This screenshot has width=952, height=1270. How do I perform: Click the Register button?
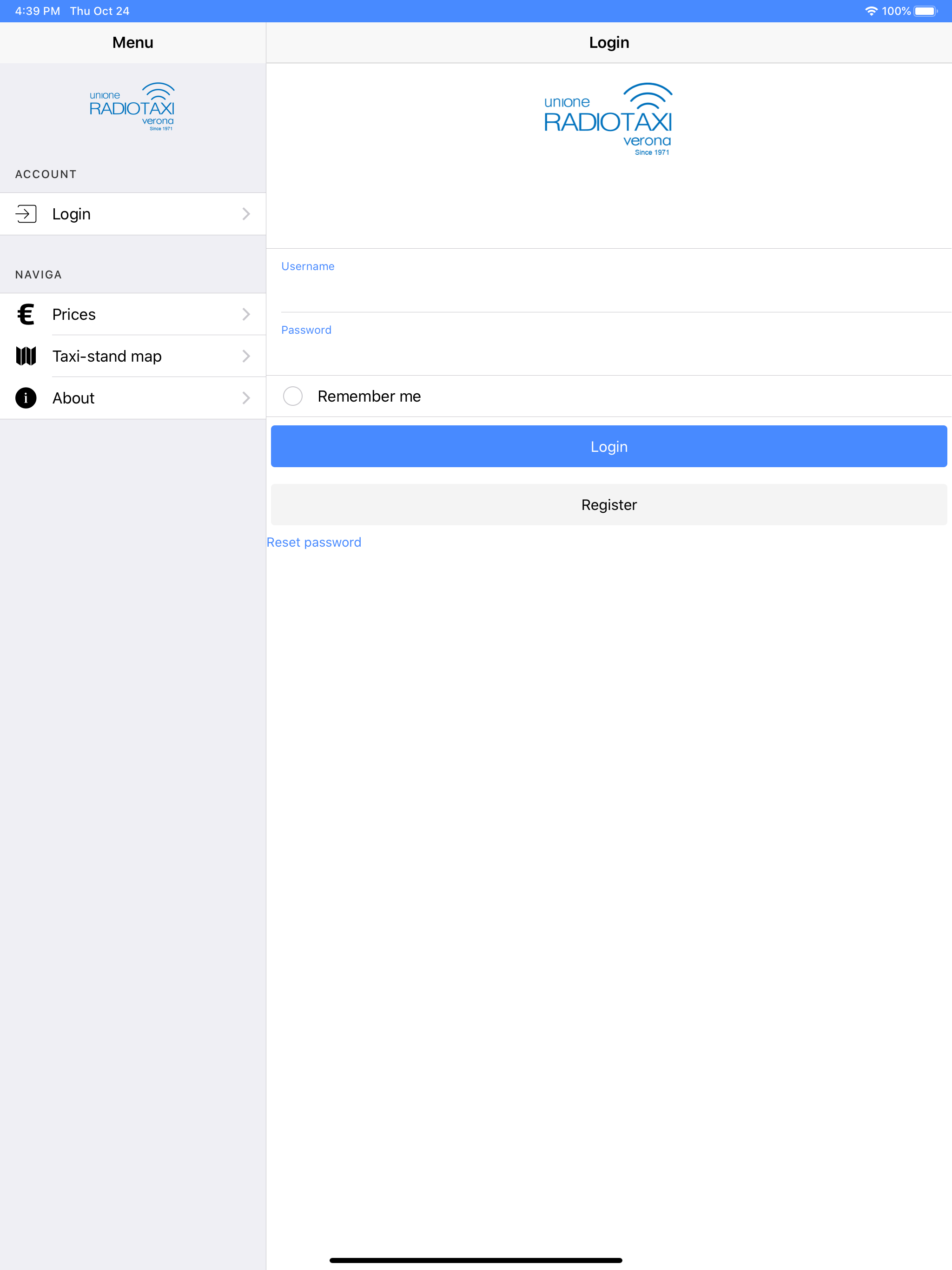pyautogui.click(x=608, y=505)
